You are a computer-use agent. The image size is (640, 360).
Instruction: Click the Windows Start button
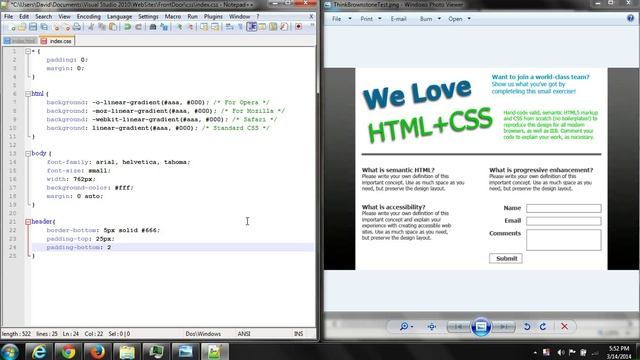click(10, 351)
